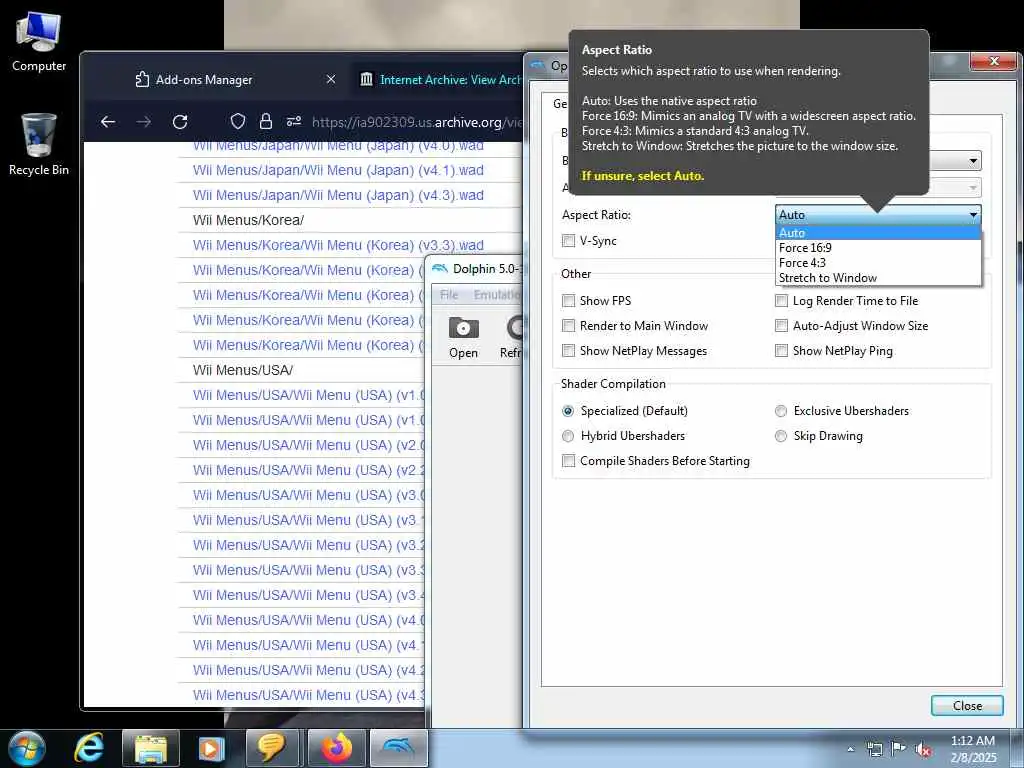This screenshot has height=768, width=1024.
Task: Enable Log Render Time to File
Action: pos(781,300)
